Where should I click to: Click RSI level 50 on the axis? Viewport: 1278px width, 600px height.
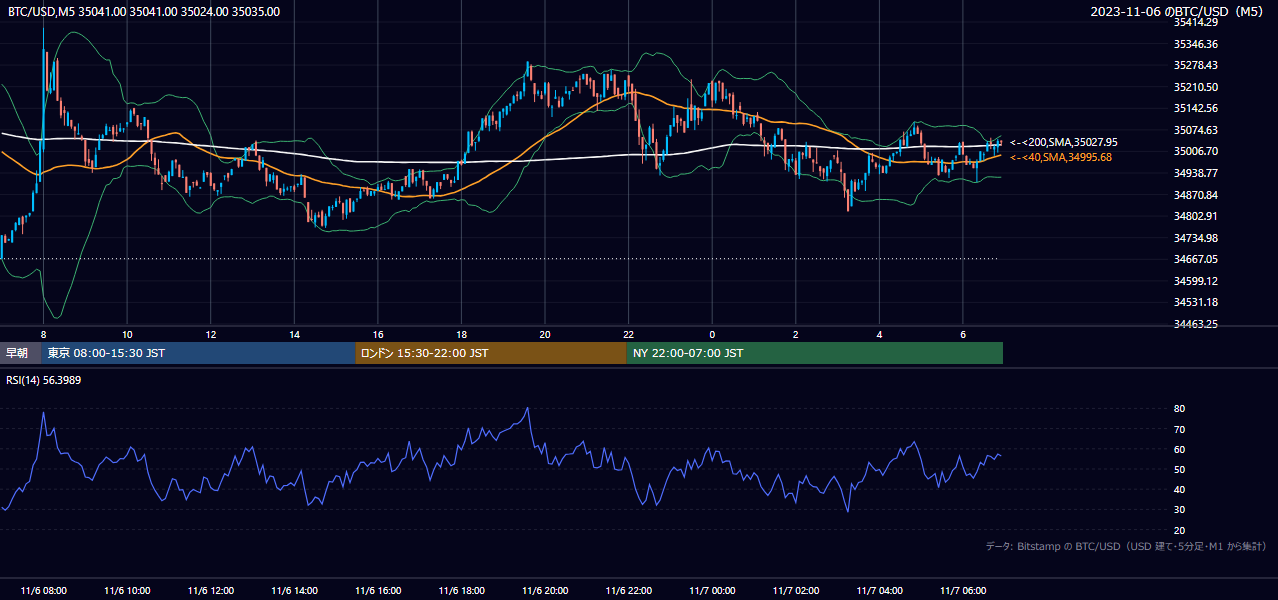coord(1180,469)
